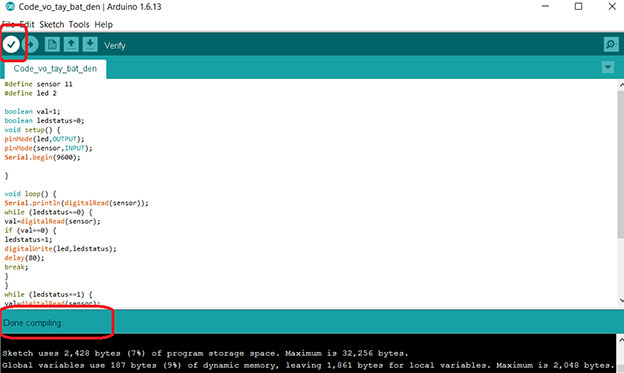Open the Edit menu

(27, 25)
